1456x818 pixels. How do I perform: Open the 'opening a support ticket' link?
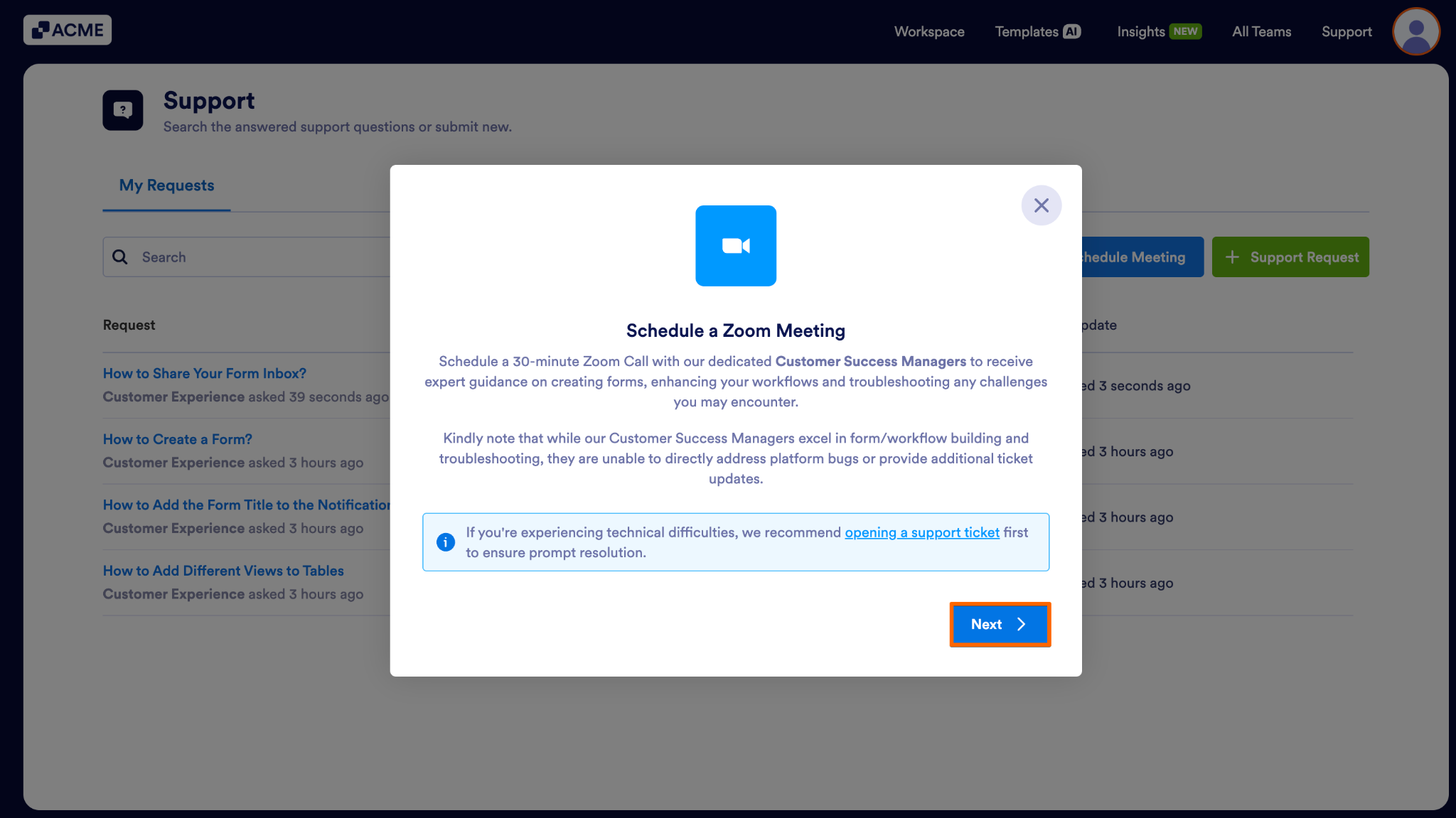921,532
